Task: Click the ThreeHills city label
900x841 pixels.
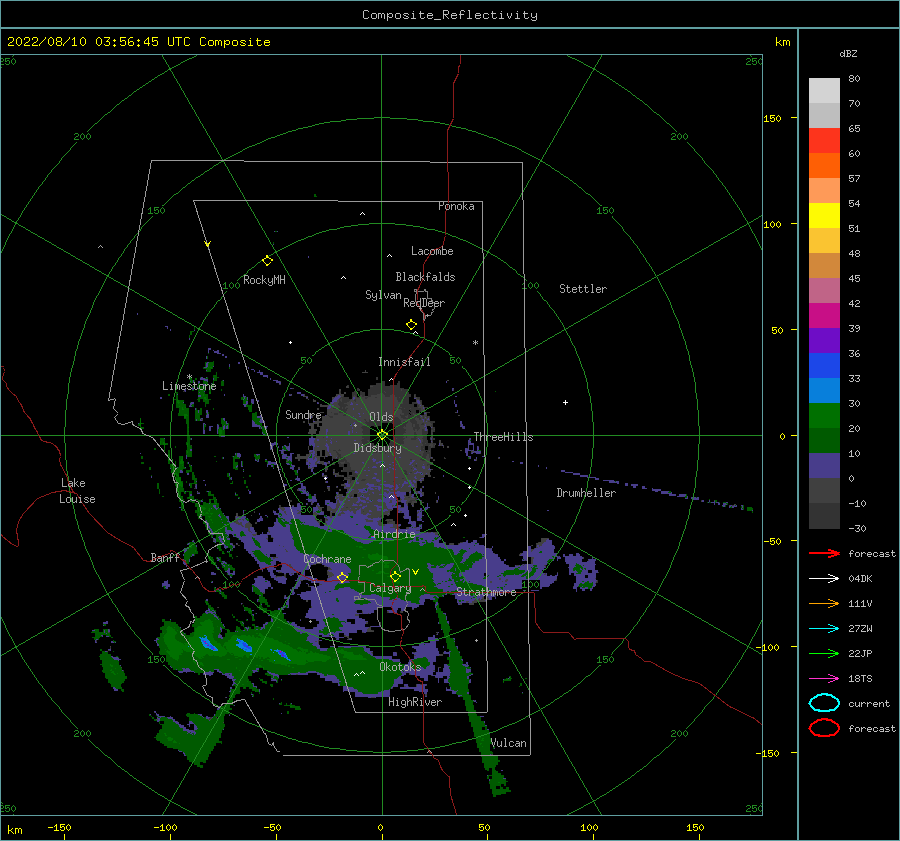Action: [x=503, y=437]
